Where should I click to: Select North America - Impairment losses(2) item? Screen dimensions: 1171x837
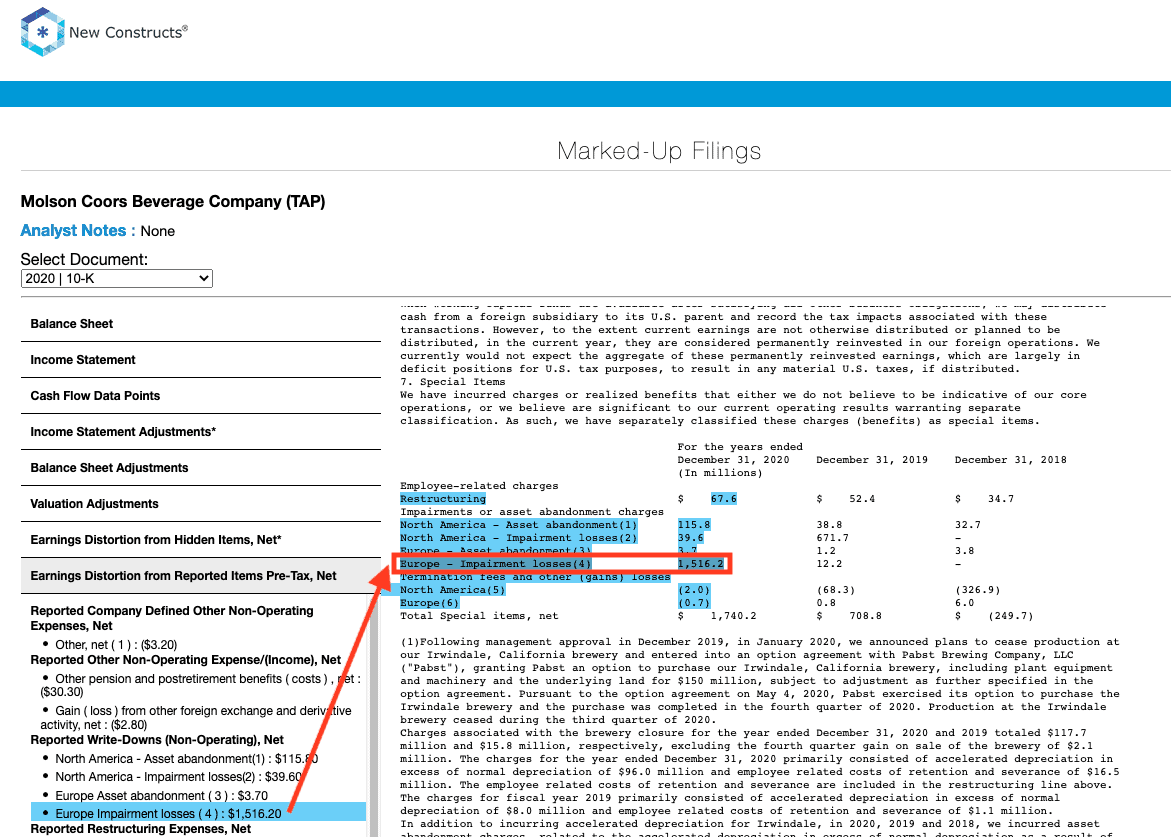coord(178,777)
